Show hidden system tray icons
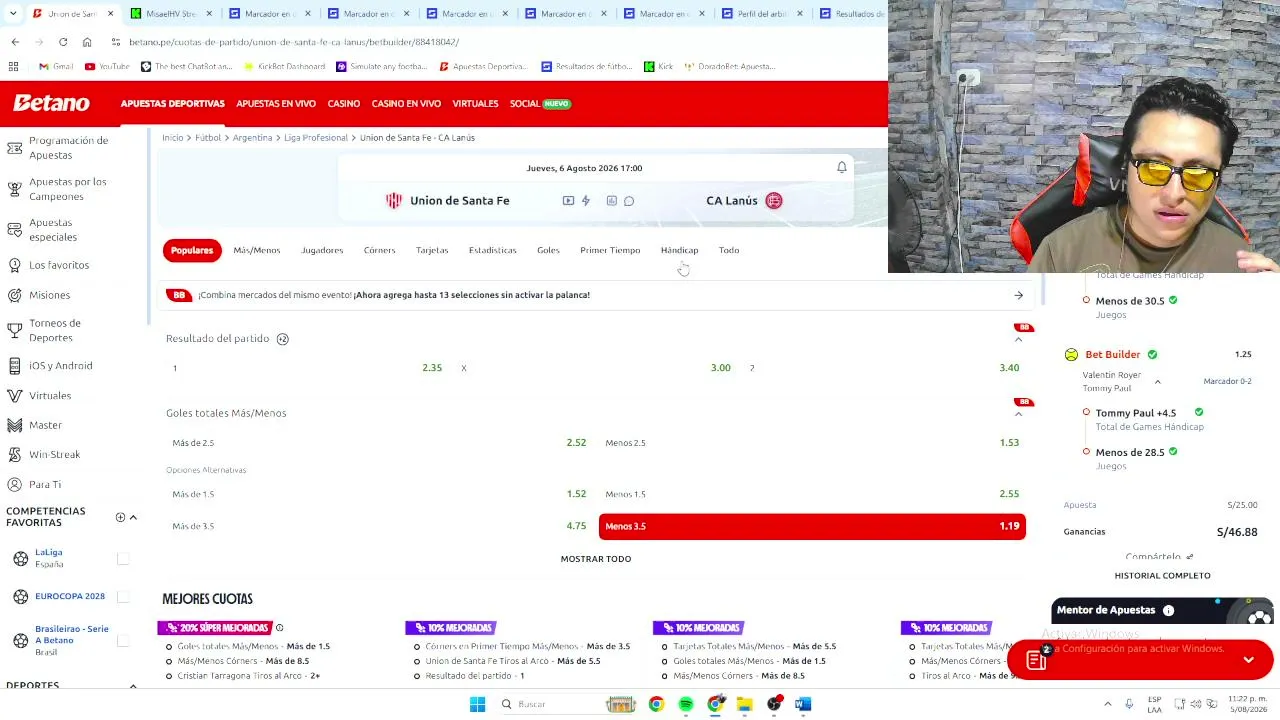This screenshot has width=1280, height=720. click(x=1107, y=704)
